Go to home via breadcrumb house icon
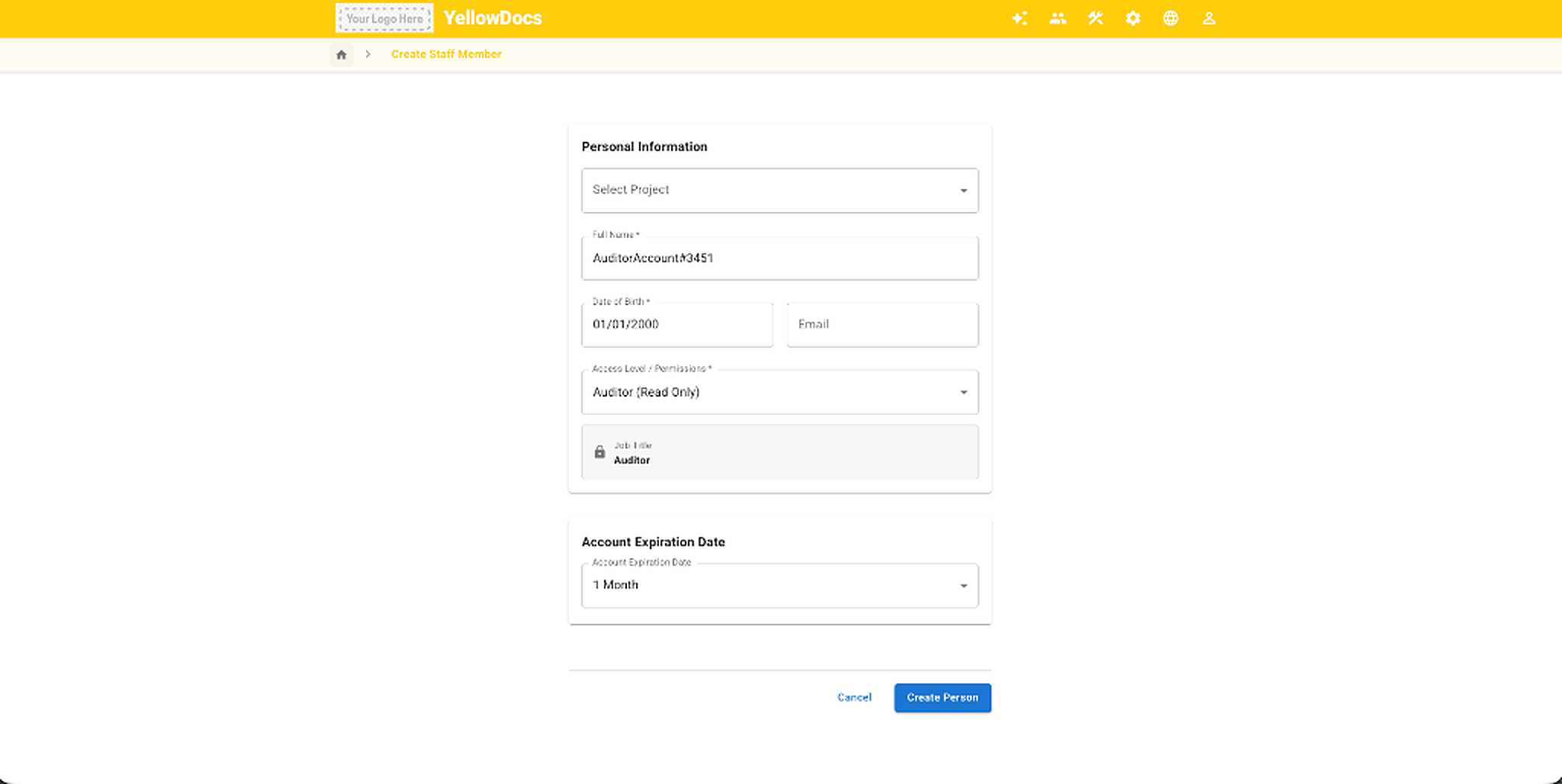This screenshot has height=784, width=1562. [x=342, y=54]
